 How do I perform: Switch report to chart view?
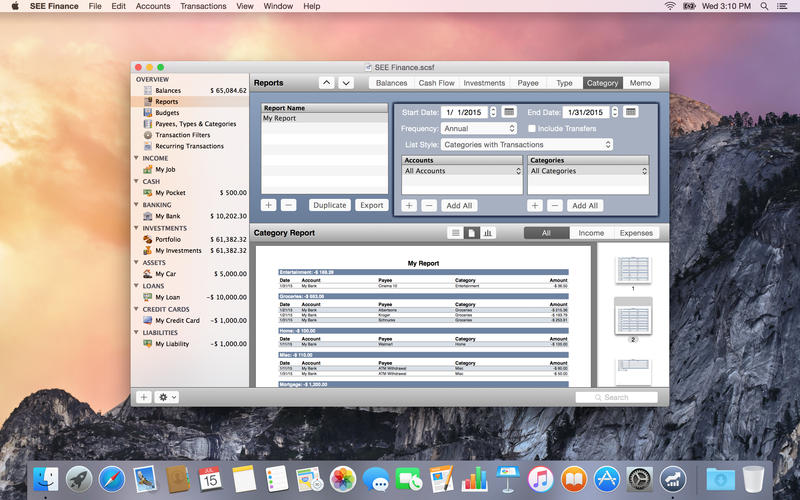(488, 233)
